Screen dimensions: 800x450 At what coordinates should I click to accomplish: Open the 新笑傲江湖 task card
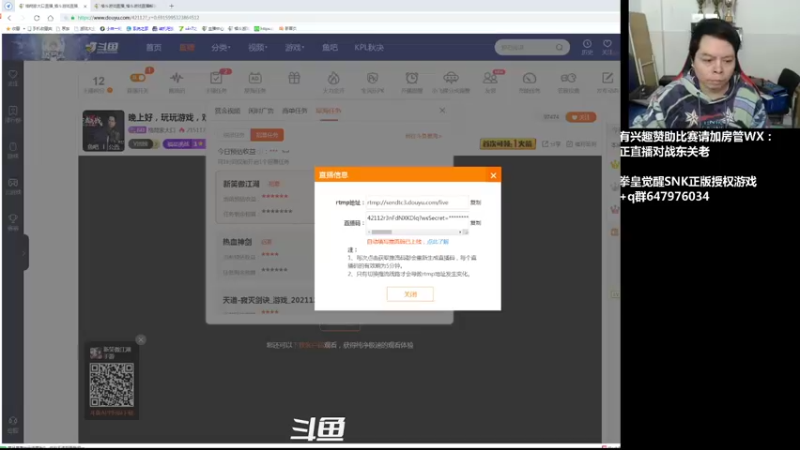tap(265, 198)
